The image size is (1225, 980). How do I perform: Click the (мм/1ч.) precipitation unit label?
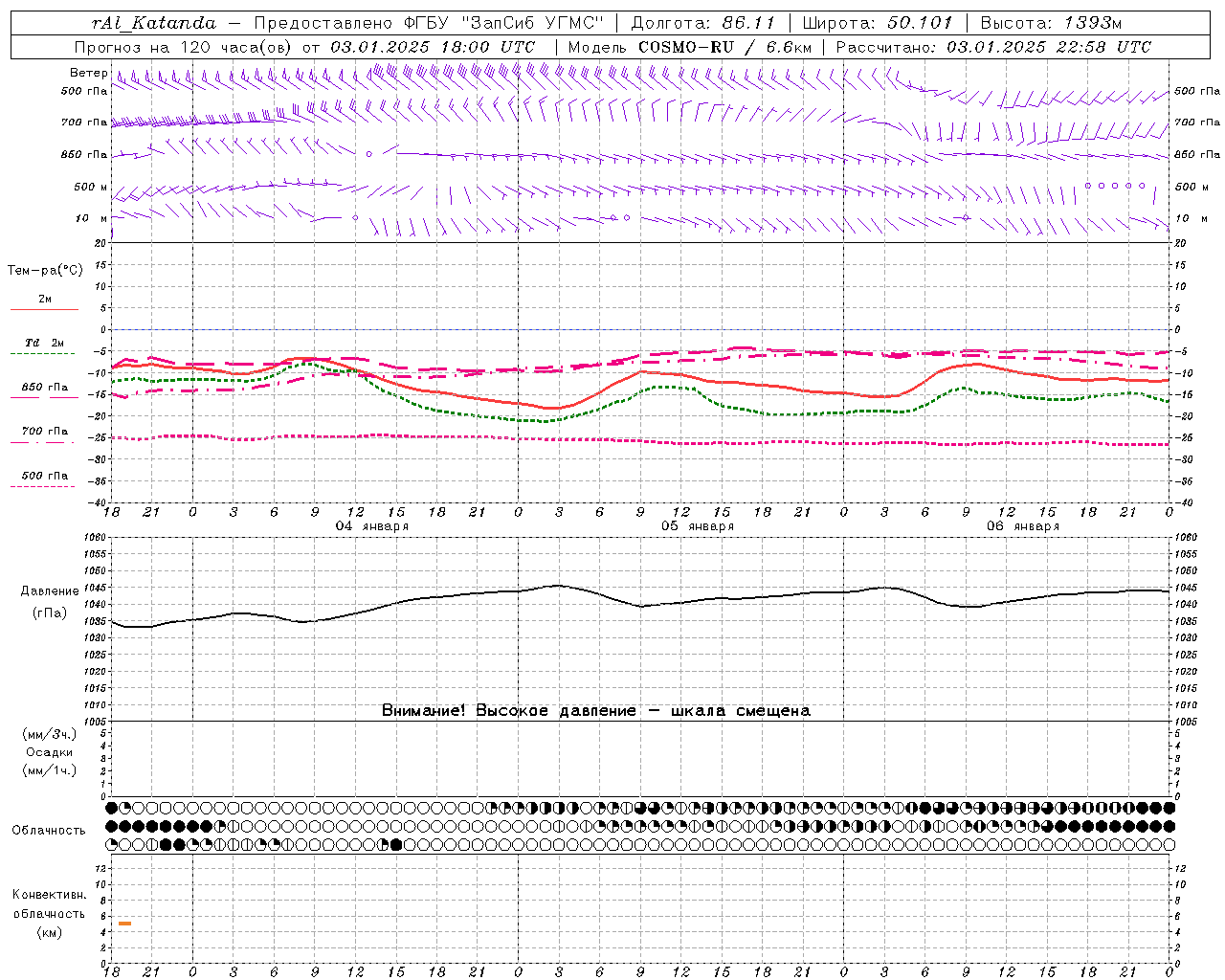(x=50, y=770)
